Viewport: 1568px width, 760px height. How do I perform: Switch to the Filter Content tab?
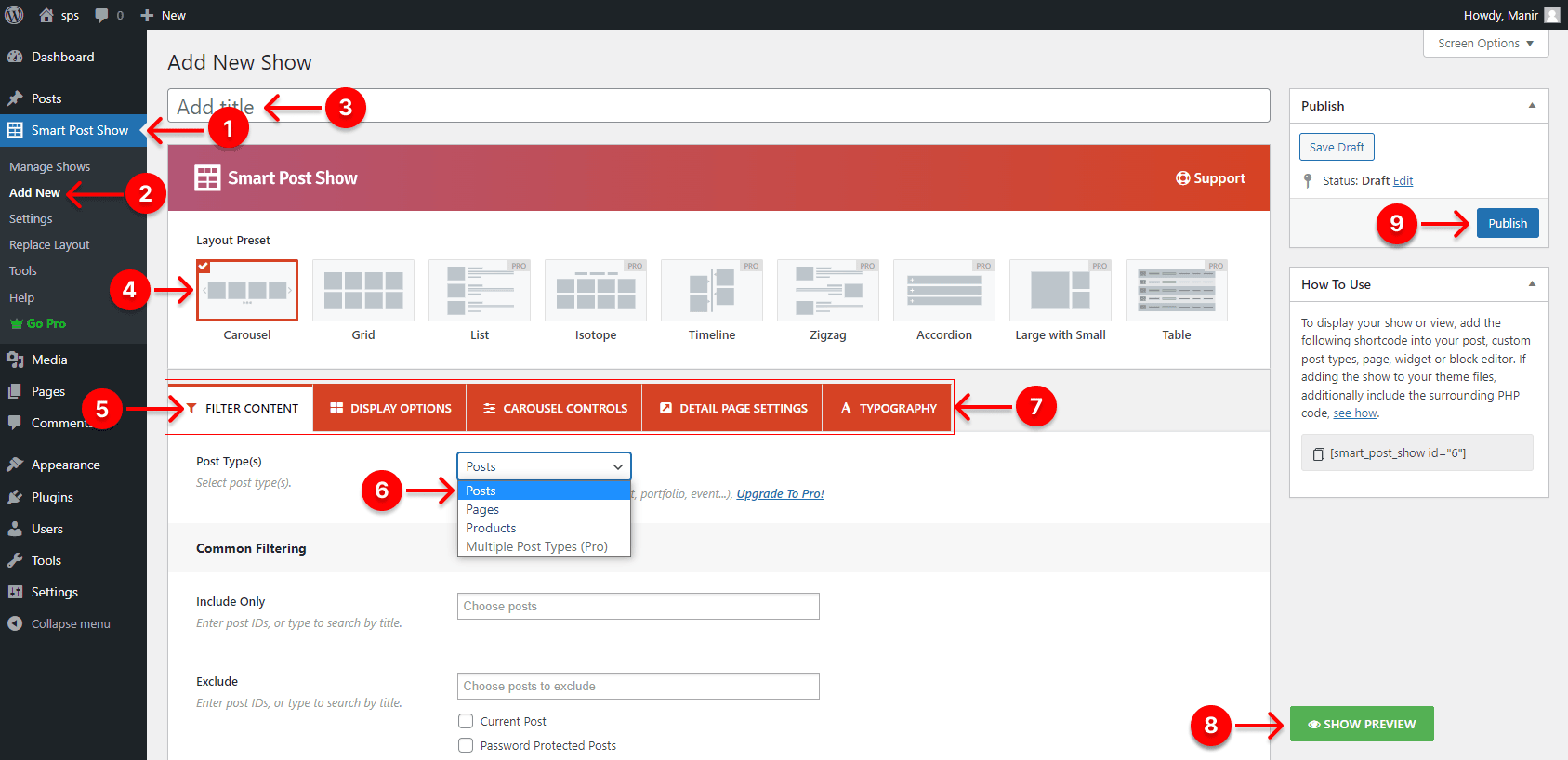pos(242,408)
